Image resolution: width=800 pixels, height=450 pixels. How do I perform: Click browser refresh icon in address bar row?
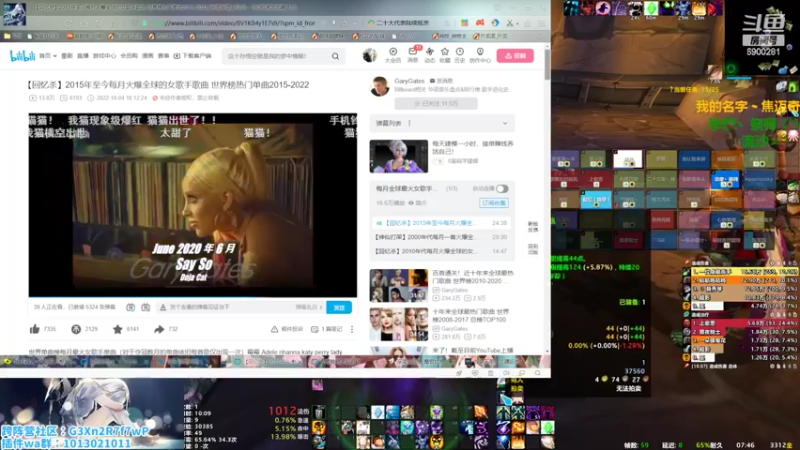68,23
